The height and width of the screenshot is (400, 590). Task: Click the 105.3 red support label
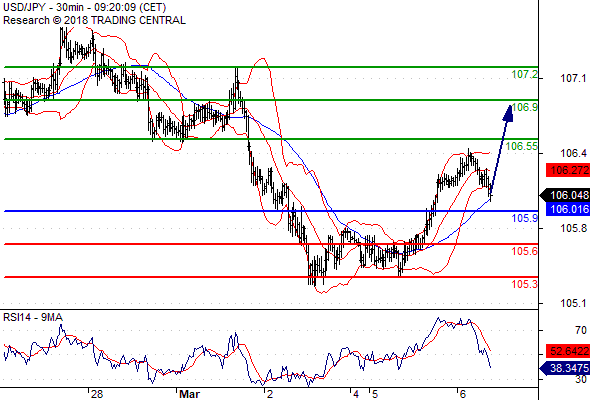point(525,284)
